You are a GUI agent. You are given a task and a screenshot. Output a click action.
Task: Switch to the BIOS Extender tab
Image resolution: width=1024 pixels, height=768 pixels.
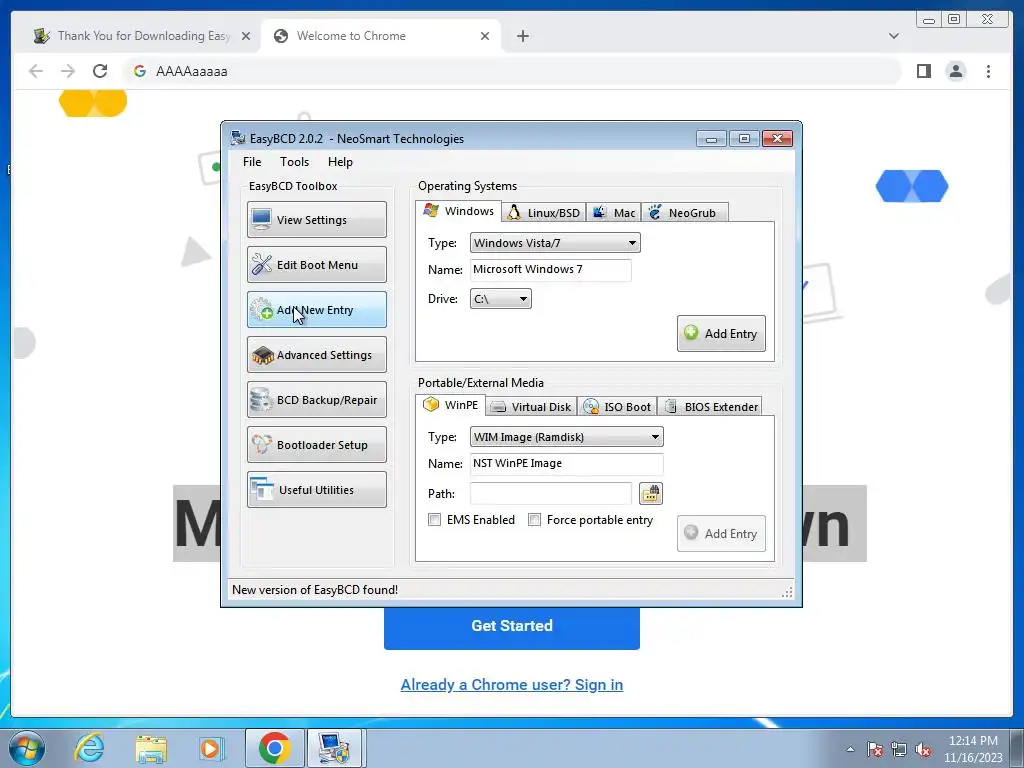tap(711, 407)
